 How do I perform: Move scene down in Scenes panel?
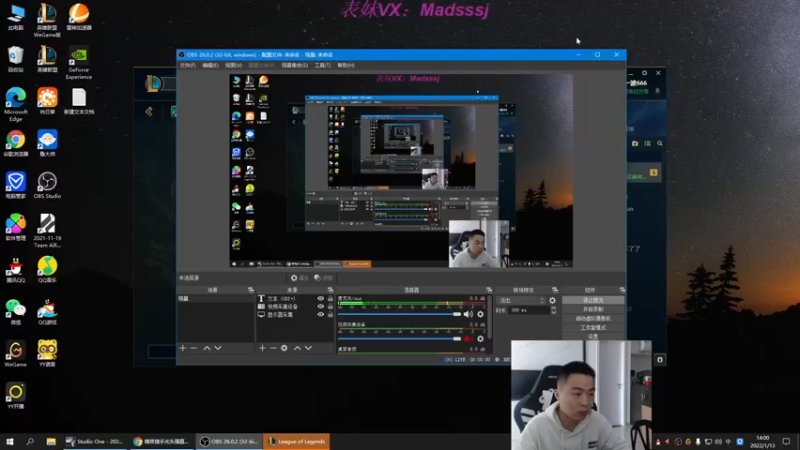[x=218, y=348]
